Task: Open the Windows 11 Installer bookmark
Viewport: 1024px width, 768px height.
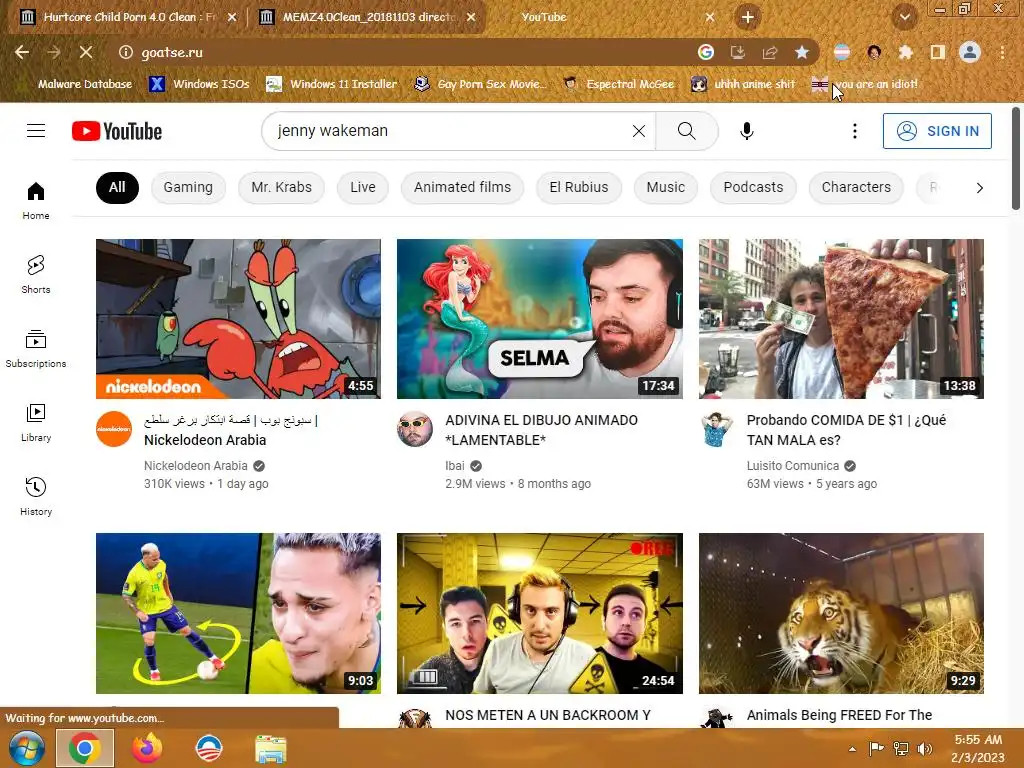Action: (332, 84)
